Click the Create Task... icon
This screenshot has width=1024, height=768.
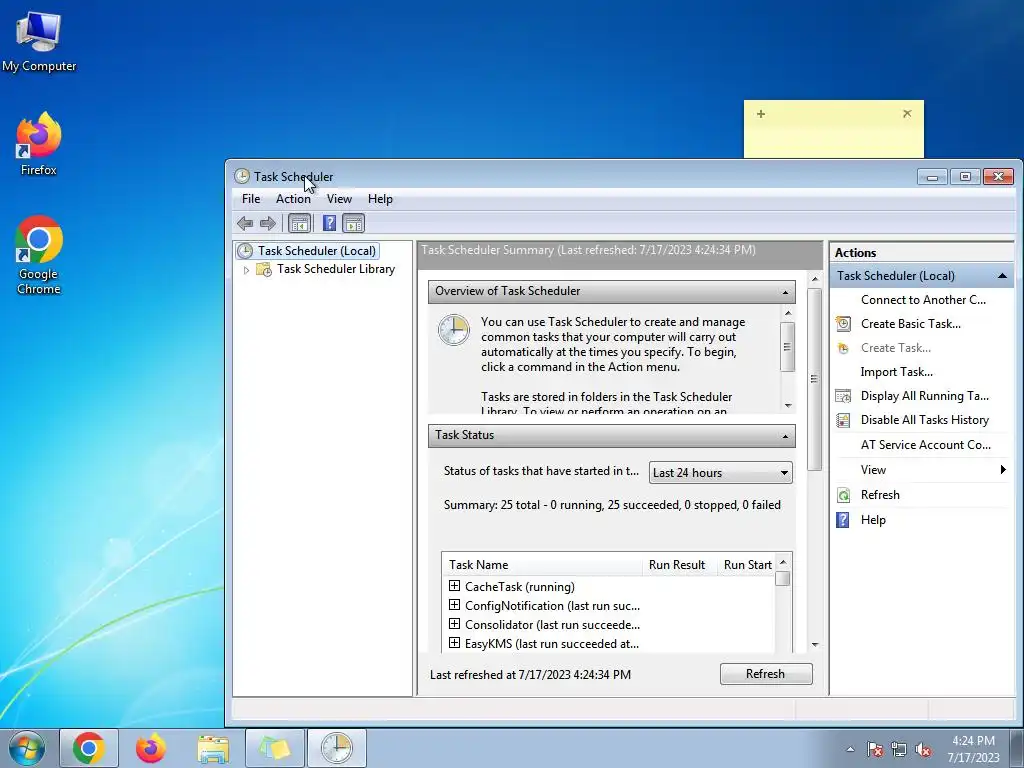click(843, 348)
